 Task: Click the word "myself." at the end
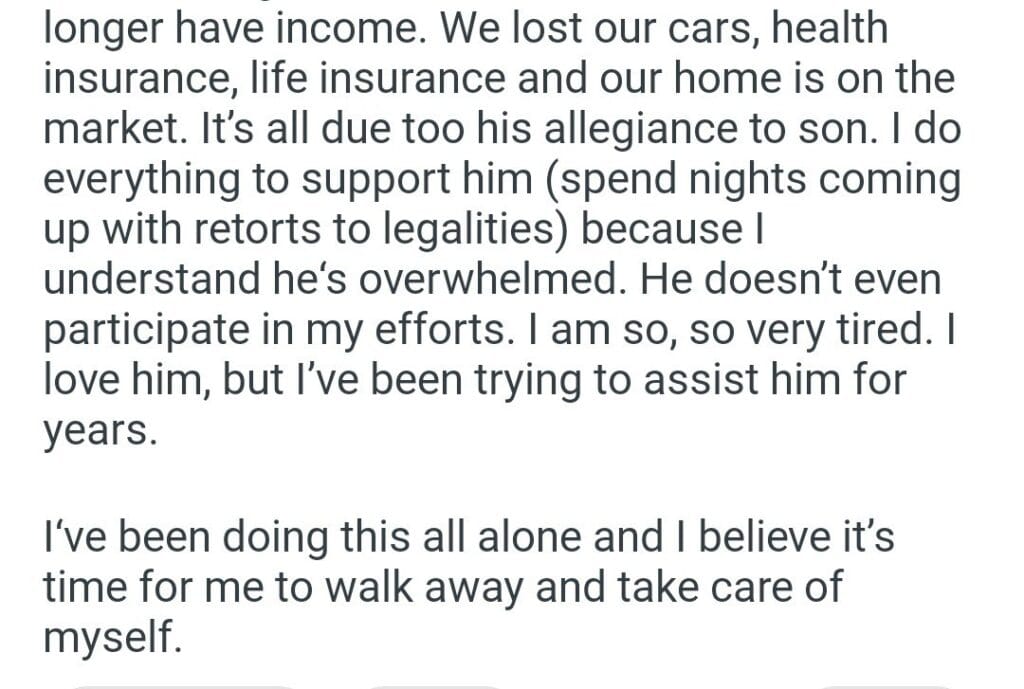point(112,638)
